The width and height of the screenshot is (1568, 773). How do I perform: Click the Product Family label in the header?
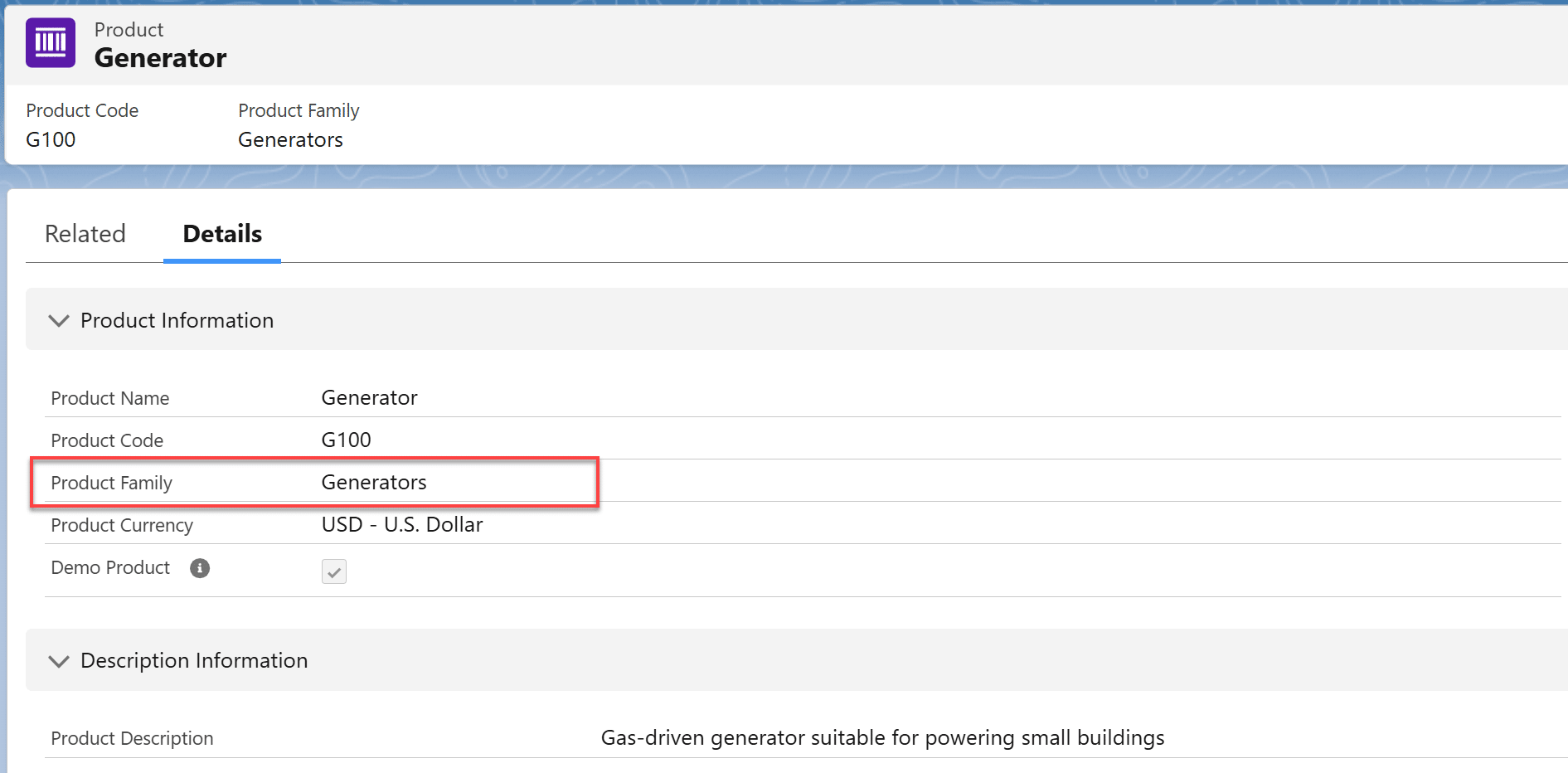tap(299, 110)
